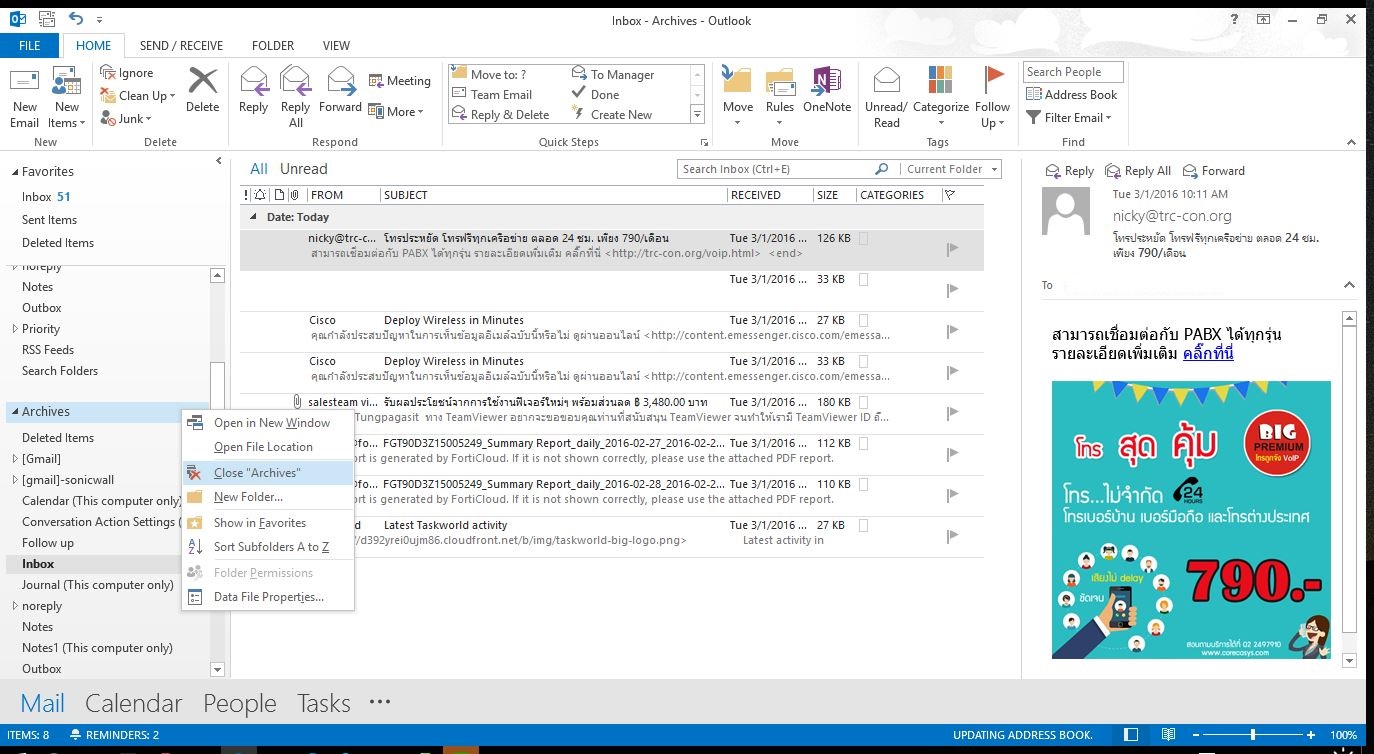Toggle category box for nicky@trc-c... message

coord(864,238)
